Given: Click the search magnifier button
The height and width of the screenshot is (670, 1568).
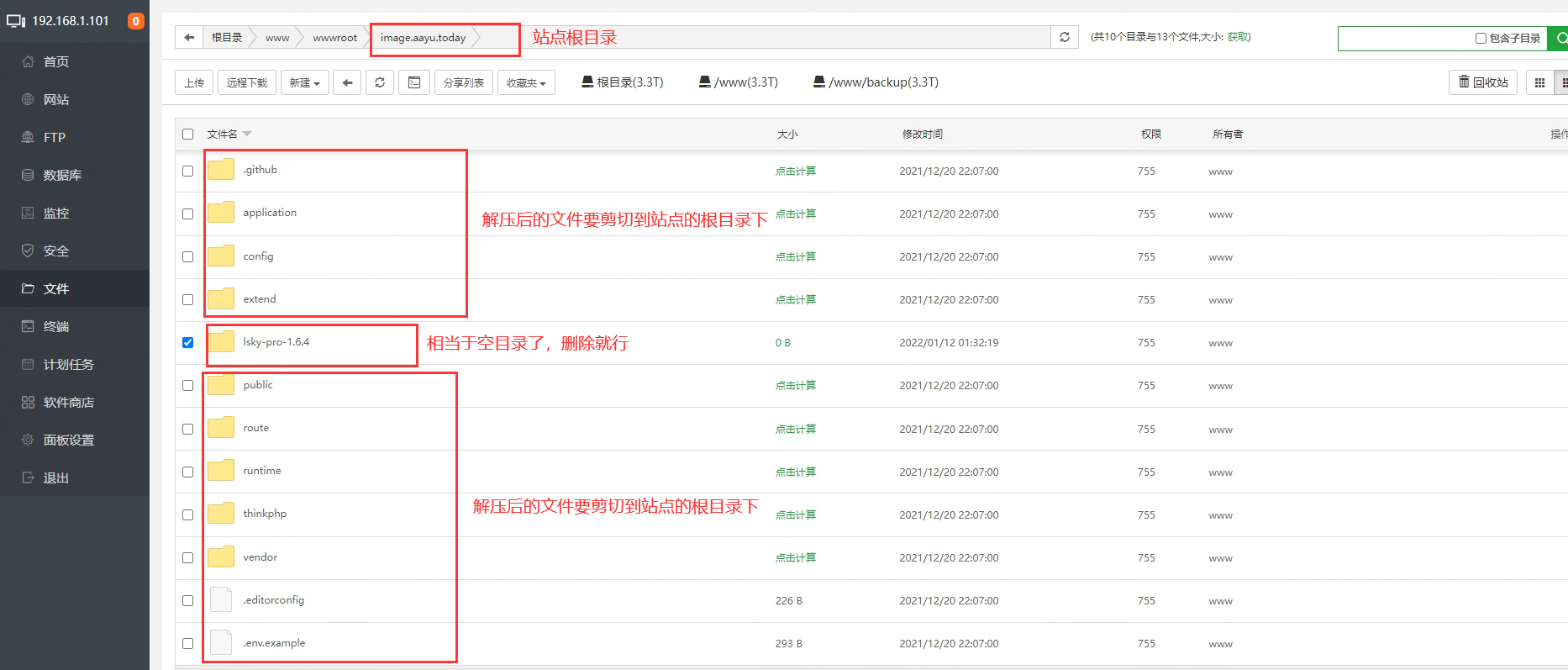Looking at the screenshot, I should [1560, 38].
